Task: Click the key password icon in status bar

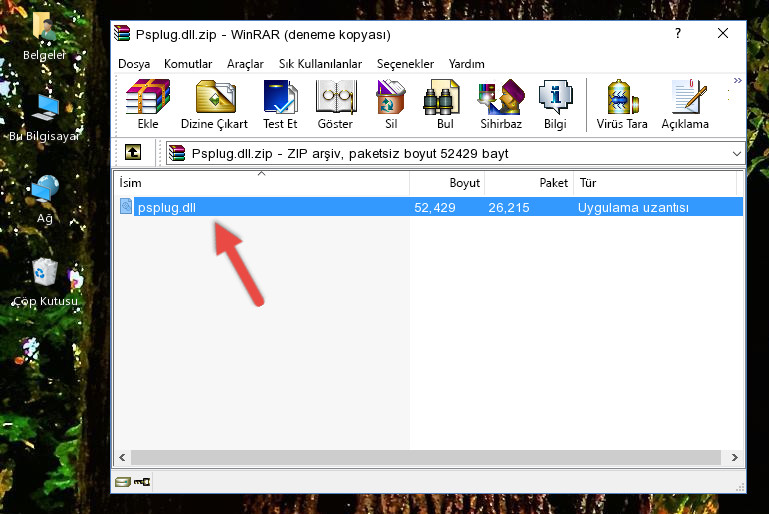Action: point(142,482)
